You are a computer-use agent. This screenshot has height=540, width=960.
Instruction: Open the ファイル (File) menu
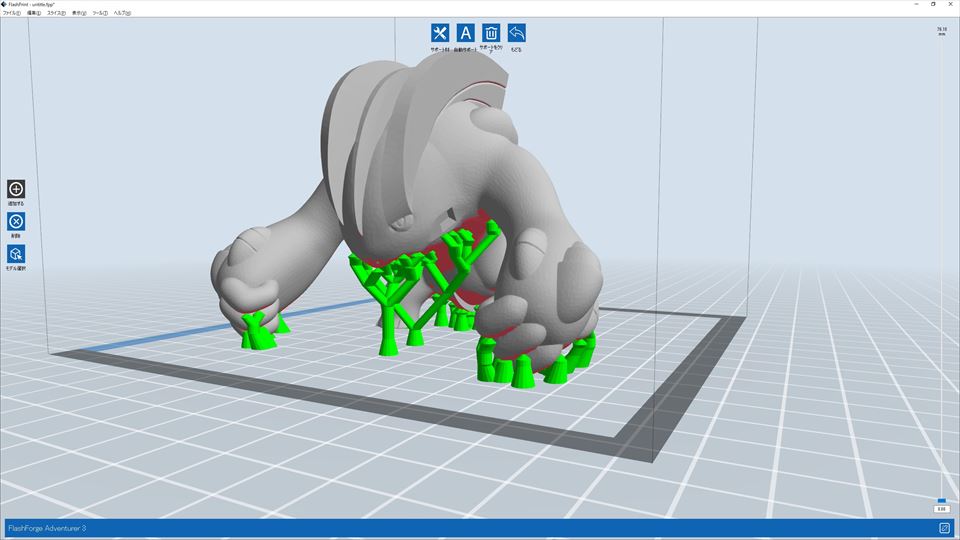[12, 13]
